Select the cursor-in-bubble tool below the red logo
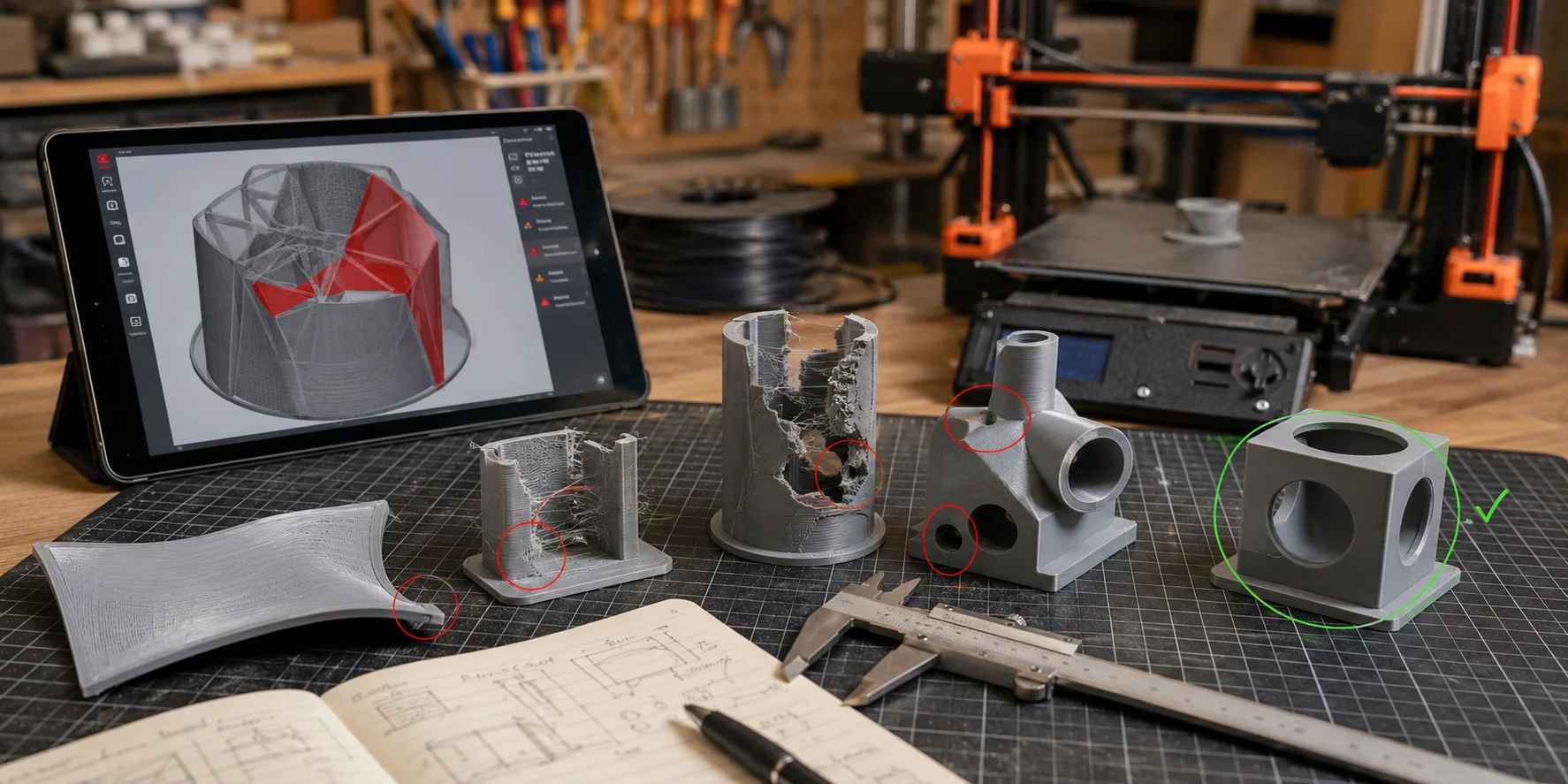The height and width of the screenshot is (784, 1568). click(x=107, y=181)
